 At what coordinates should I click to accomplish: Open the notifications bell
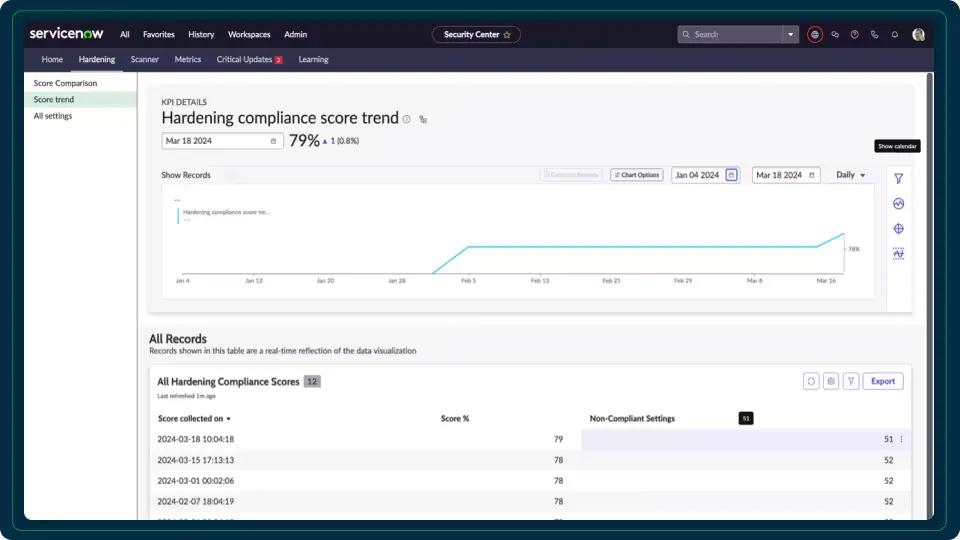(x=894, y=35)
